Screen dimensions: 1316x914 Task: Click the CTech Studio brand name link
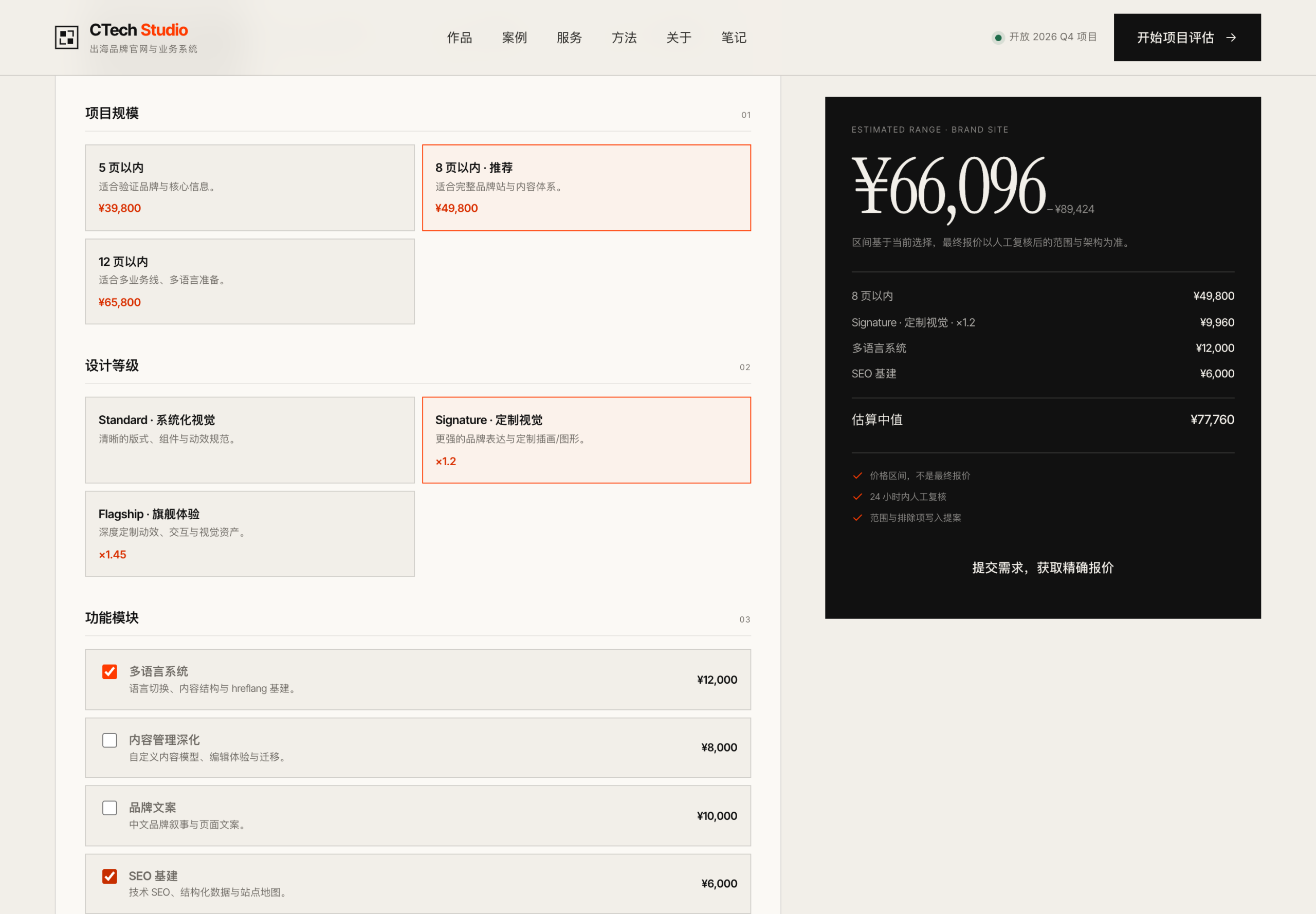point(139,30)
